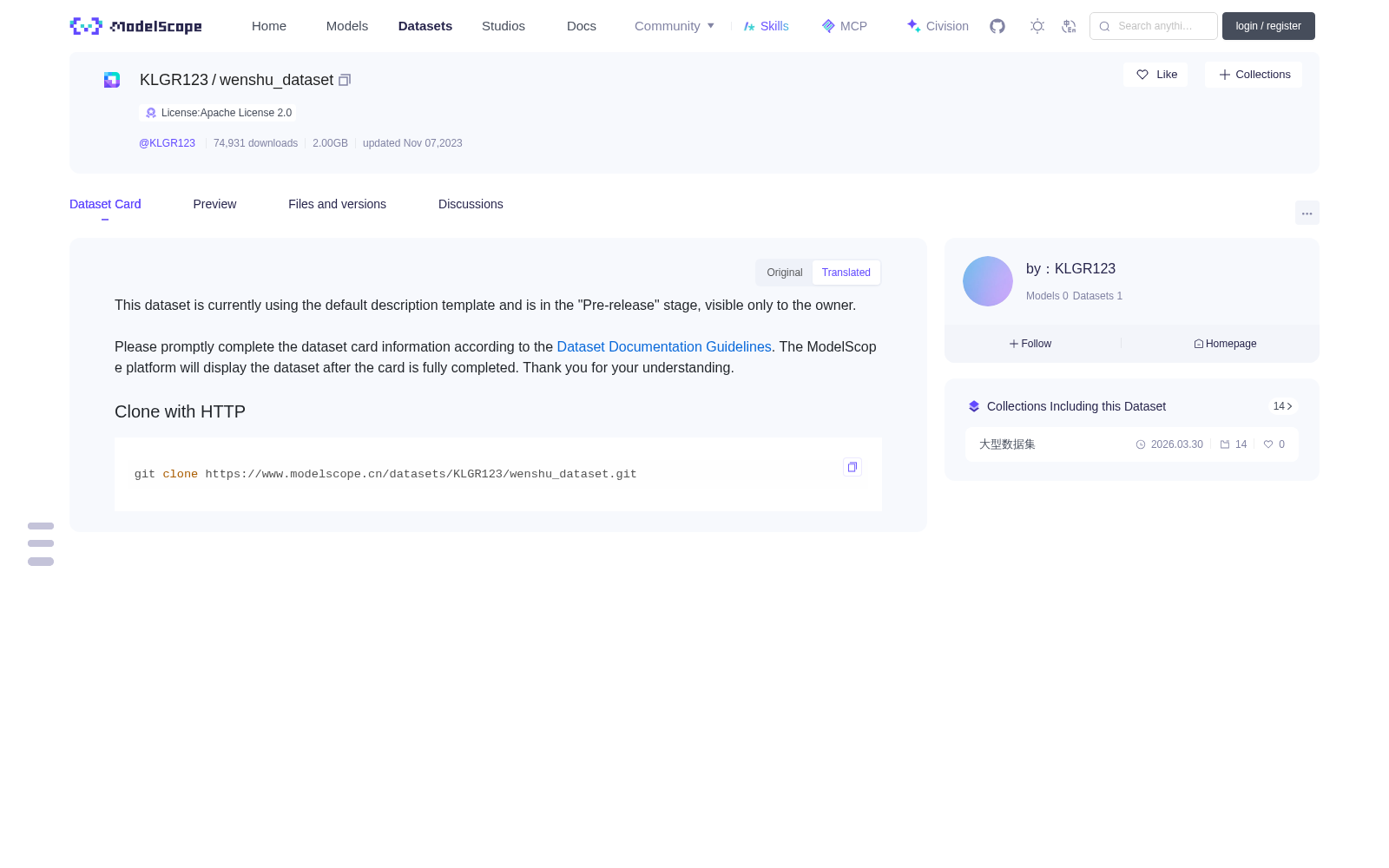Copy dataset name KLGR123/wenshu_dataset icon
1389x868 pixels.
[x=345, y=80]
